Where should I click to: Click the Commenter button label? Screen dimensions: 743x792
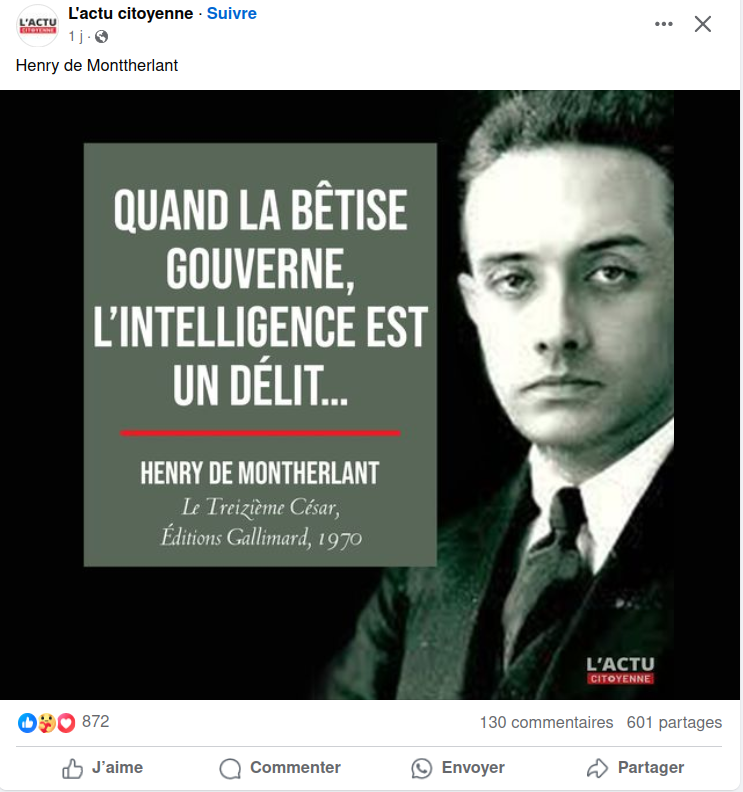point(295,767)
